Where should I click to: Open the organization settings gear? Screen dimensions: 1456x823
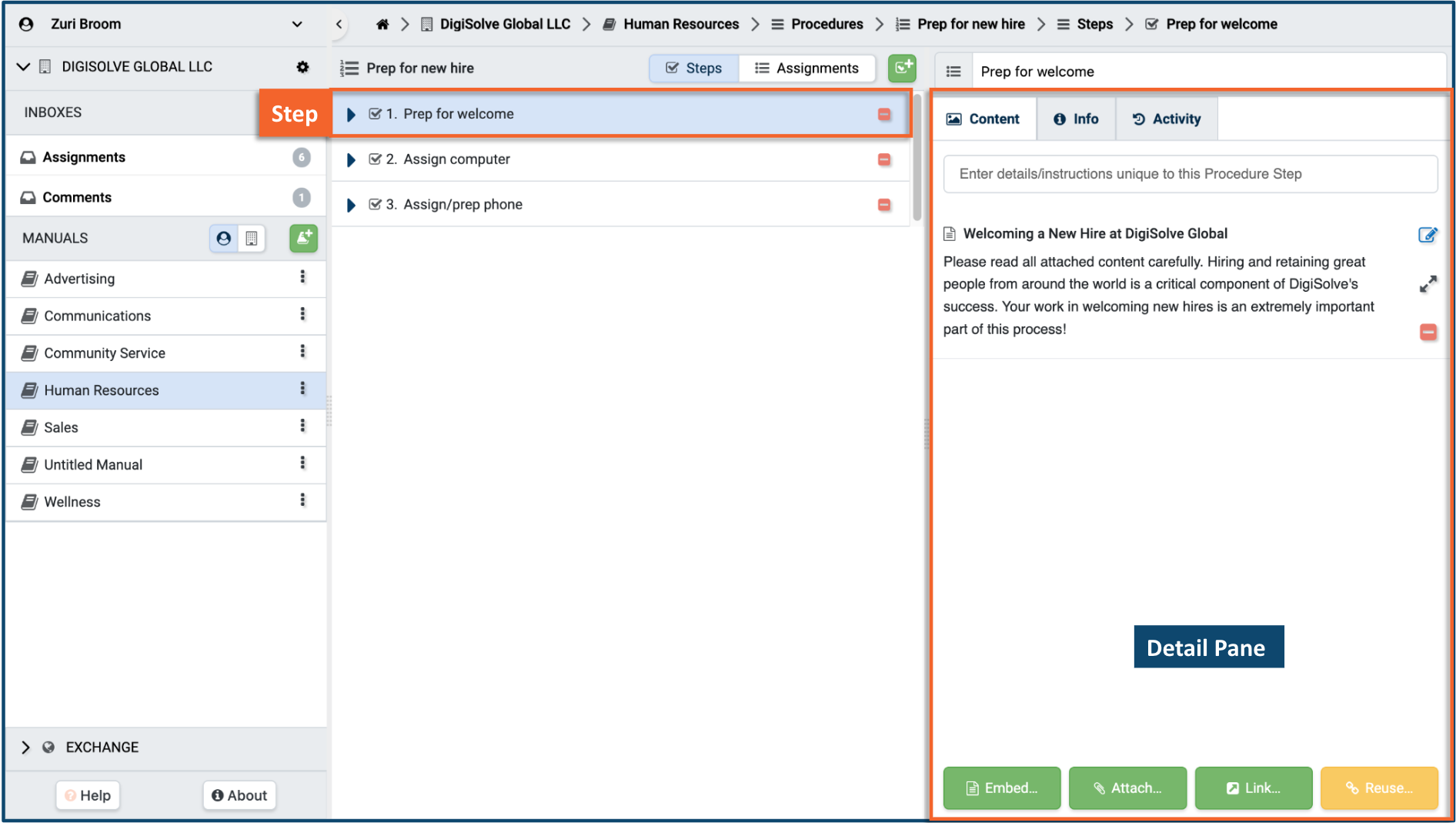303,67
